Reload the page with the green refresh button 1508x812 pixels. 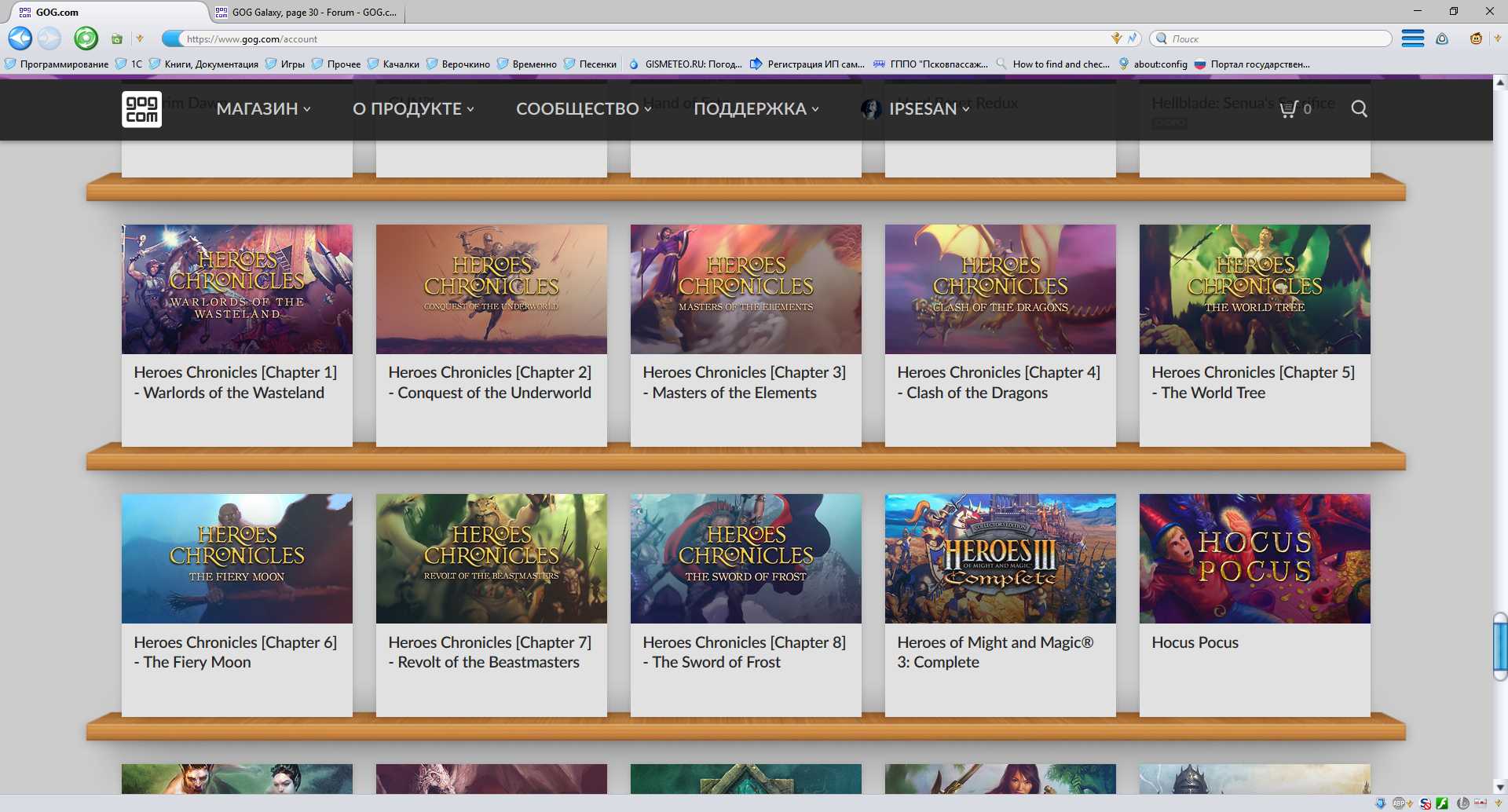click(86, 38)
